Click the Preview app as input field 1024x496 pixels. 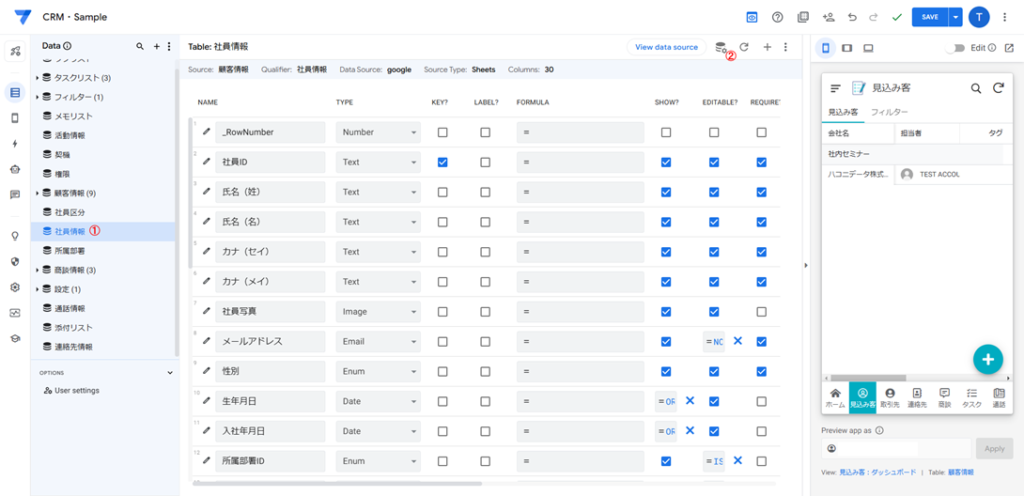896,449
